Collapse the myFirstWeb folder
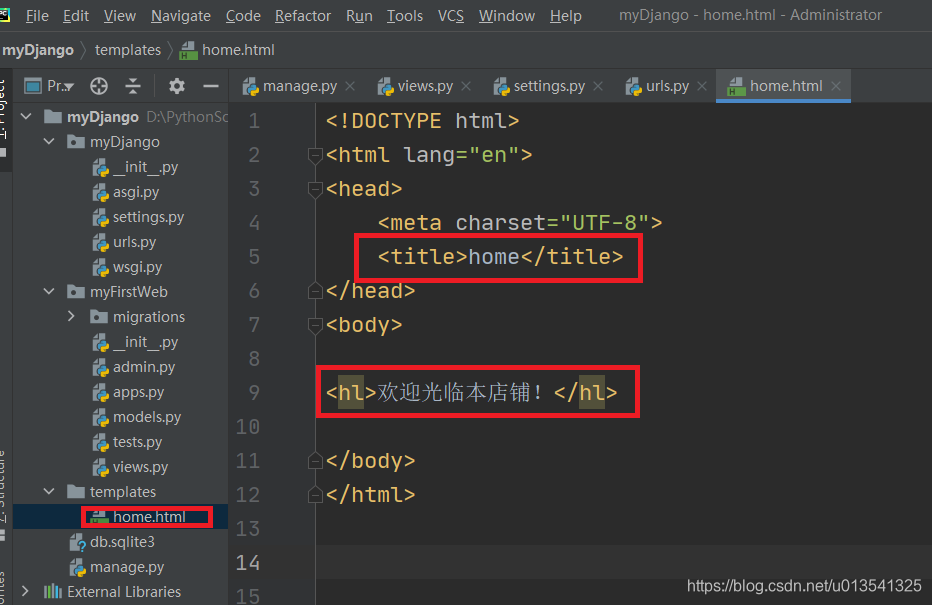 (x=49, y=291)
